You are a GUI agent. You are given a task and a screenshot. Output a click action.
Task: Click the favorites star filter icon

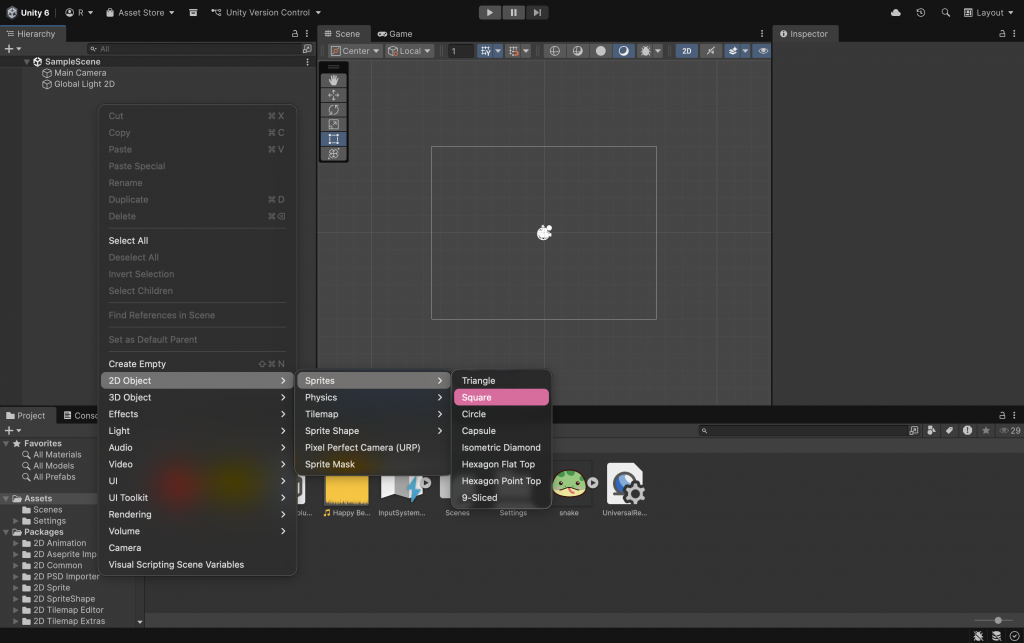[985, 431]
